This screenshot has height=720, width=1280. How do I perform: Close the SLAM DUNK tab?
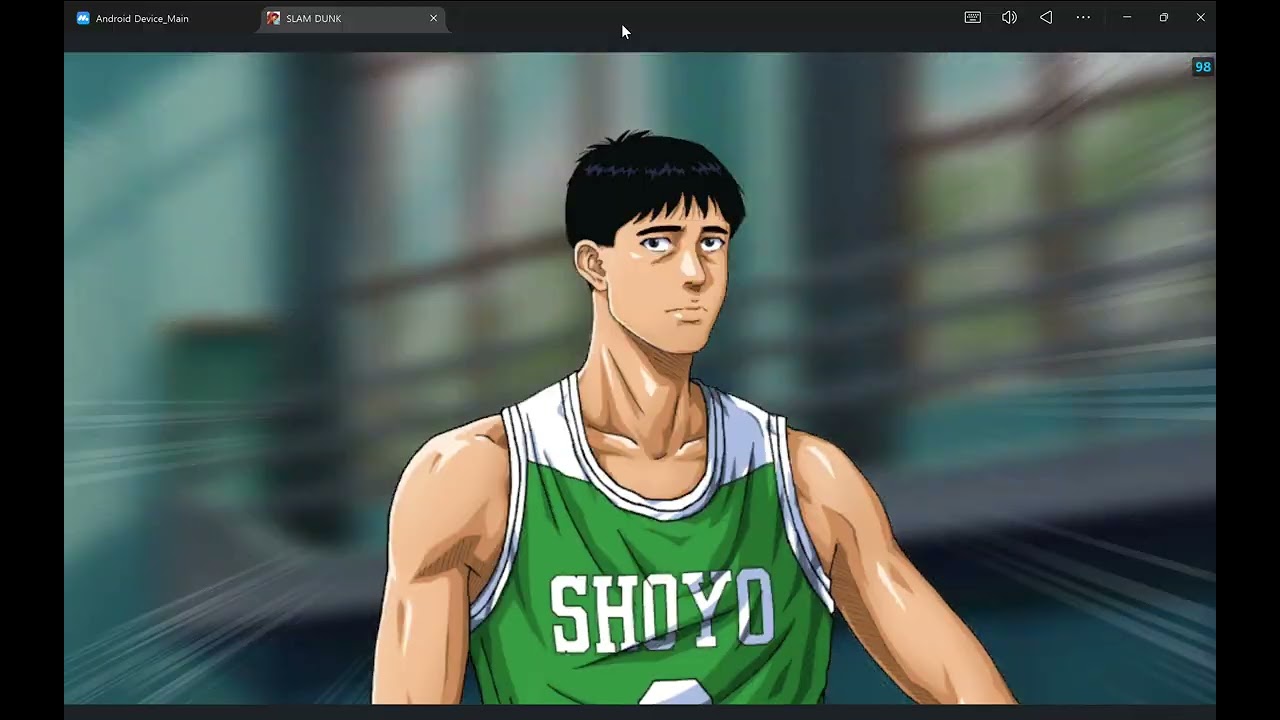433,18
